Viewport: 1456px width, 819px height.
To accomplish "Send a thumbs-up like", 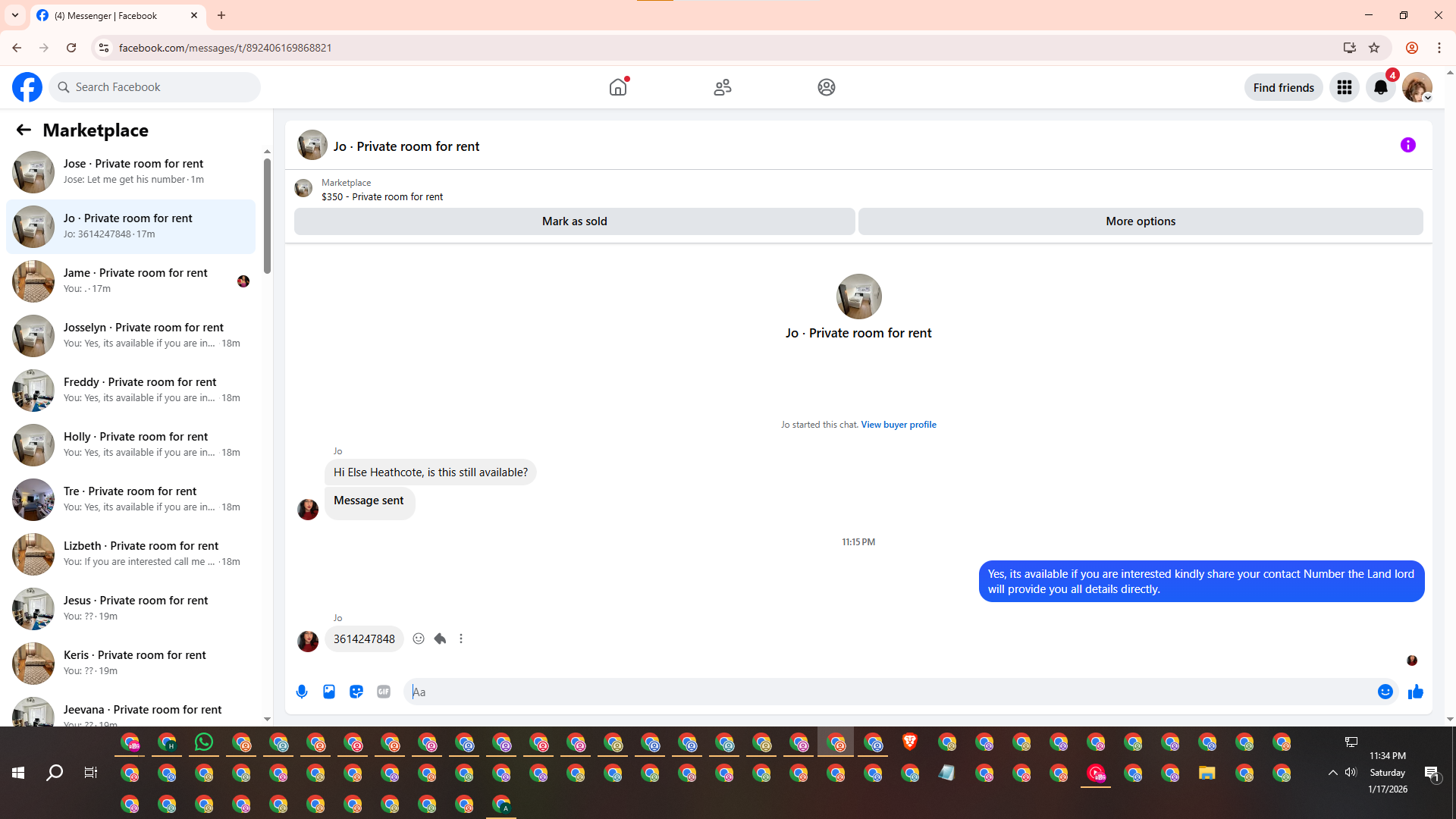I will pyautogui.click(x=1415, y=692).
